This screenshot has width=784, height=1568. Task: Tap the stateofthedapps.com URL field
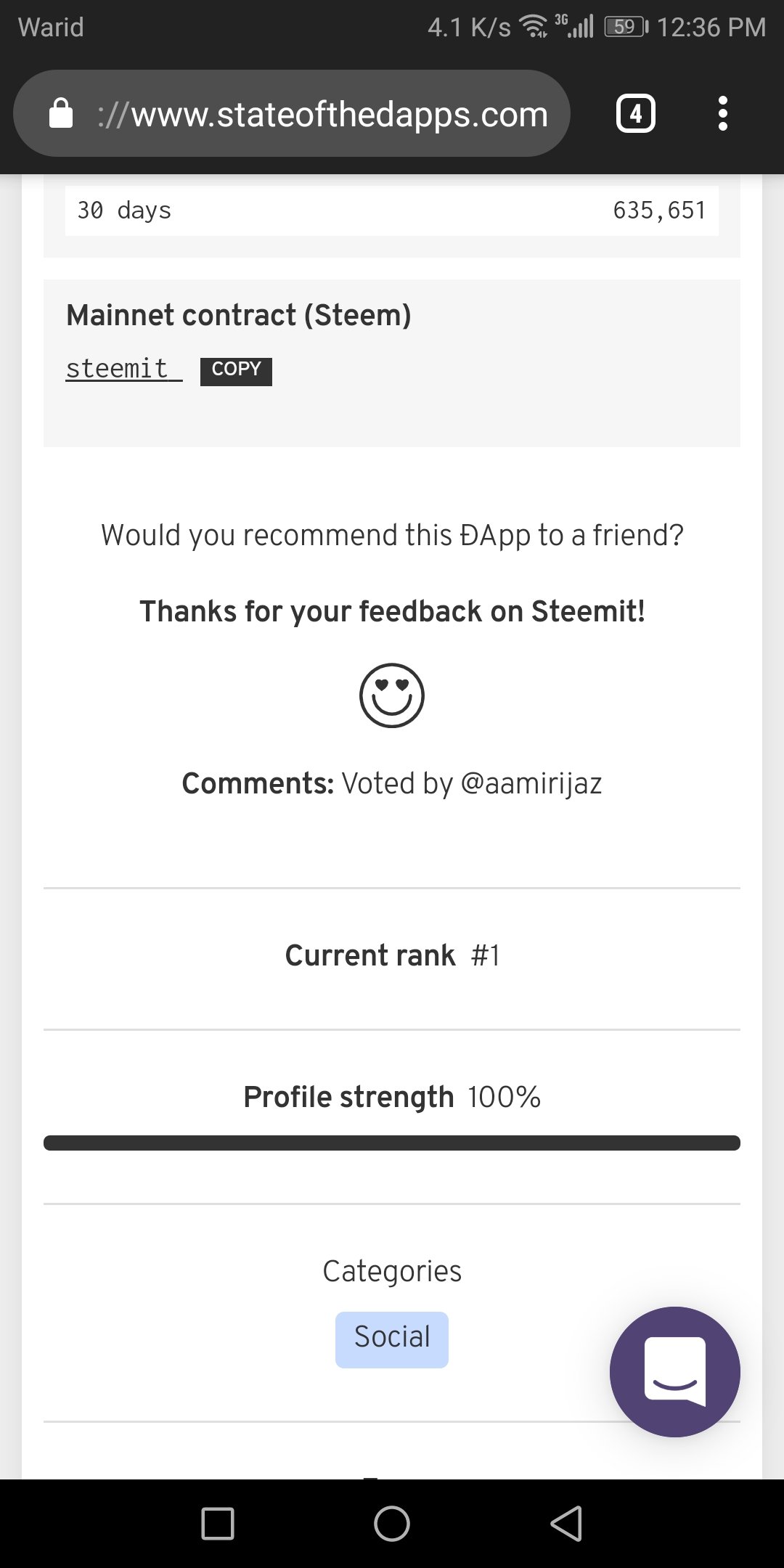click(323, 115)
